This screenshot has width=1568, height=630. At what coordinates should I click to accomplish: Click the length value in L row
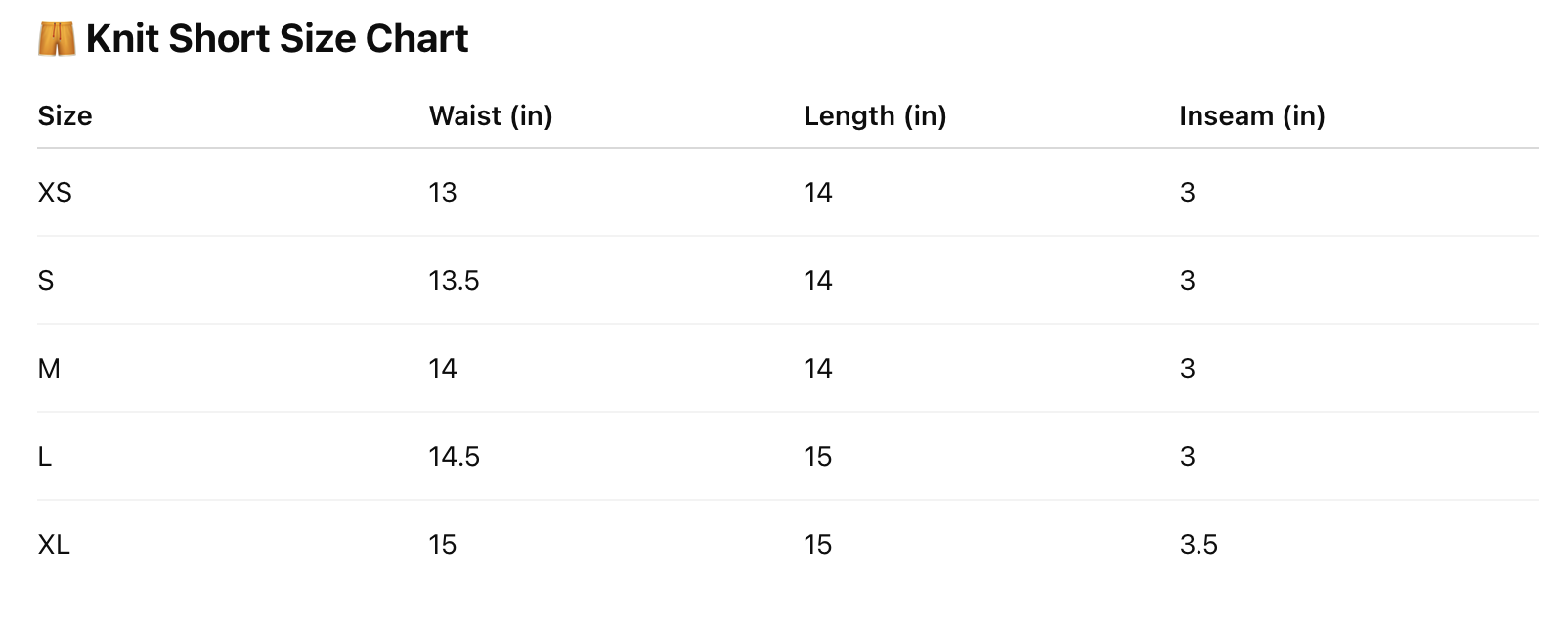[818, 456]
